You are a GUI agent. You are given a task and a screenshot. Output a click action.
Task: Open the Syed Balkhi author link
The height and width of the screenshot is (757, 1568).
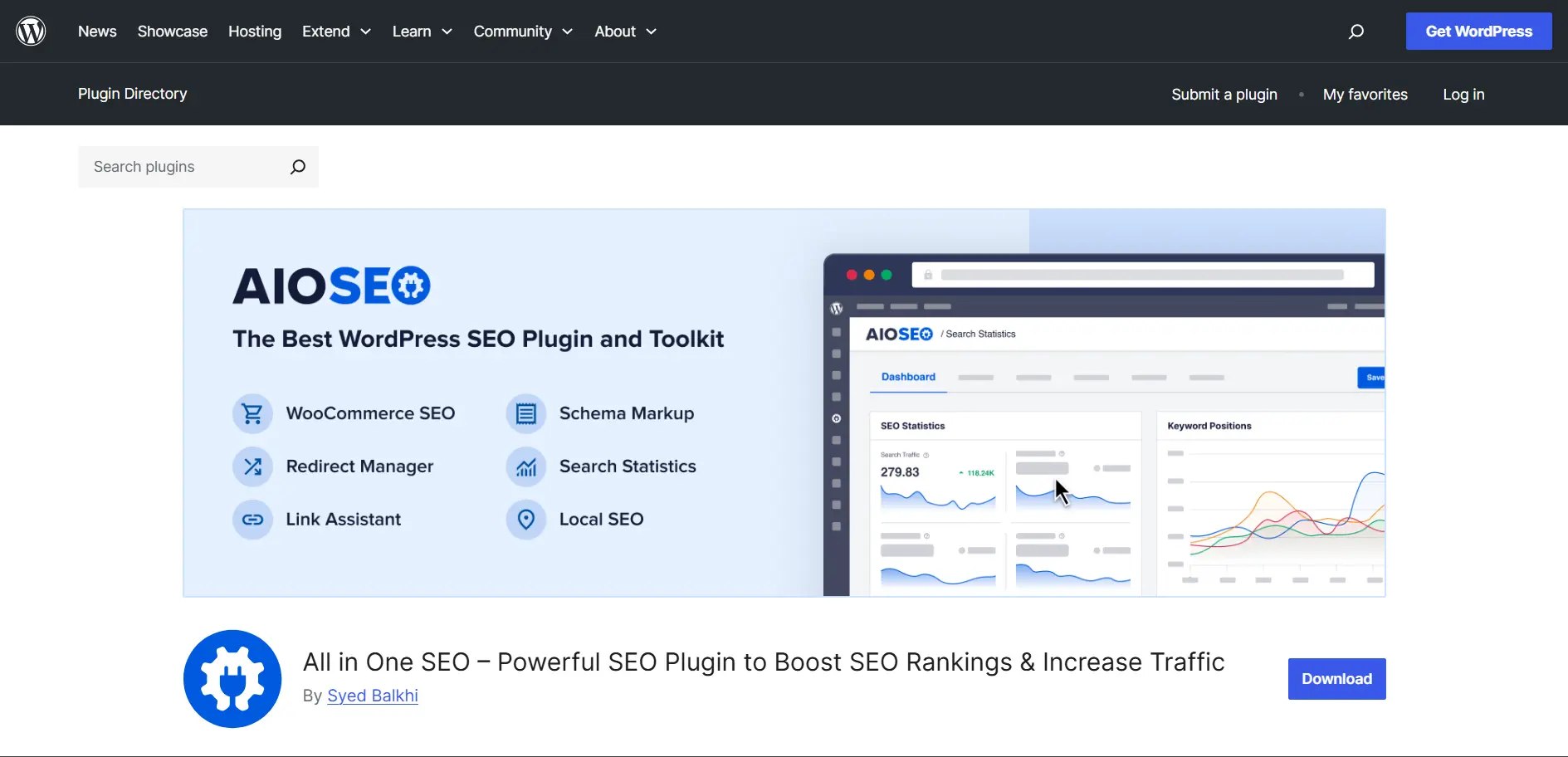point(373,696)
